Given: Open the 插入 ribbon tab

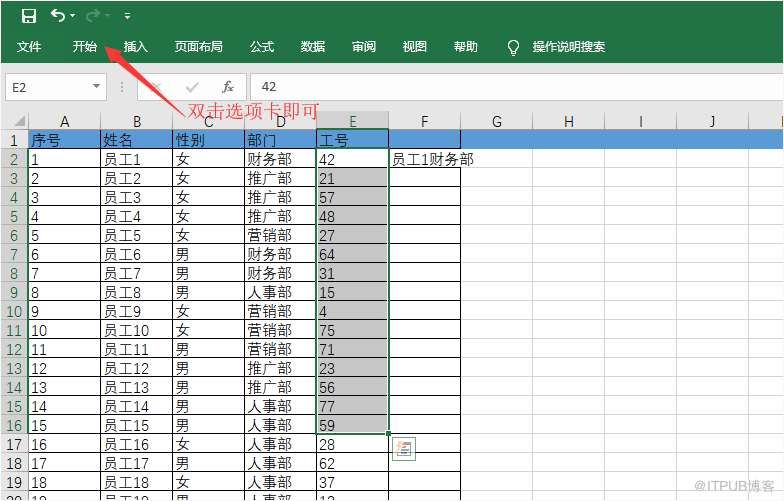Looking at the screenshot, I should coord(135,47).
